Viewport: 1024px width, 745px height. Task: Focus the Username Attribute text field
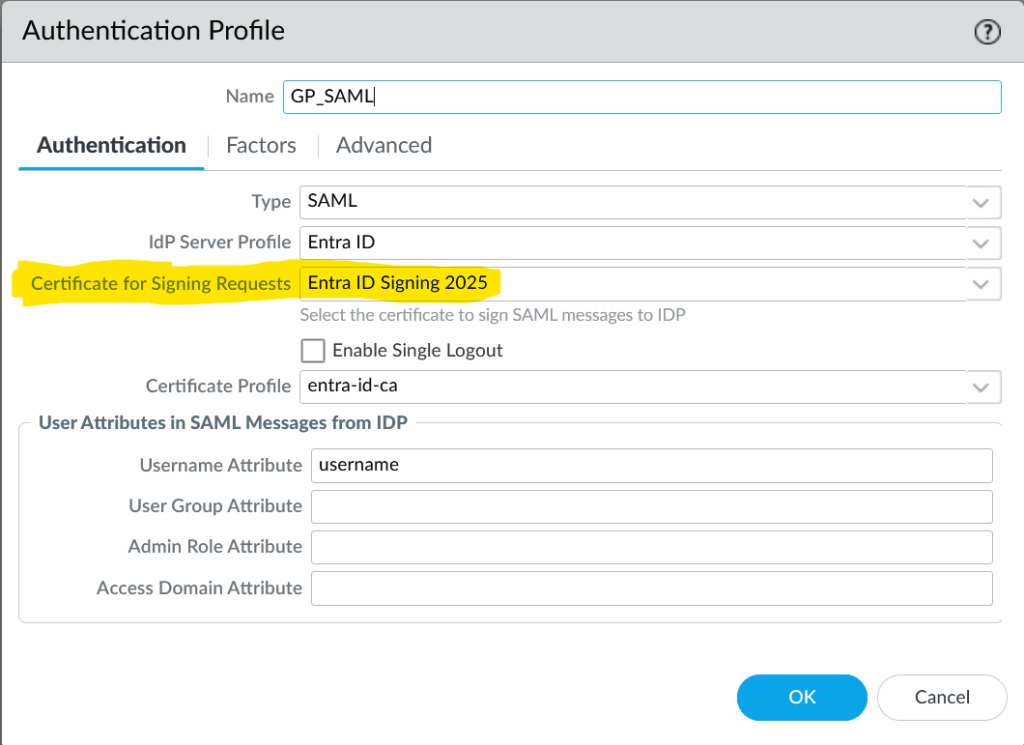point(651,466)
